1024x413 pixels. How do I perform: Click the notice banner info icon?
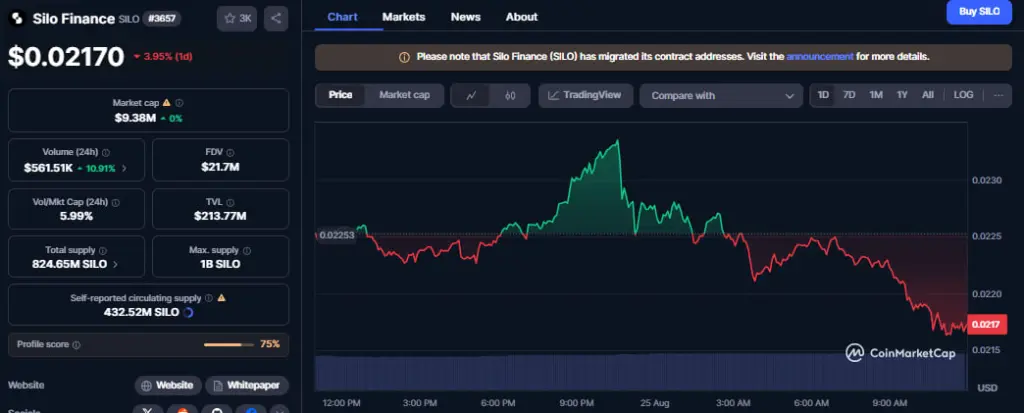[404, 57]
